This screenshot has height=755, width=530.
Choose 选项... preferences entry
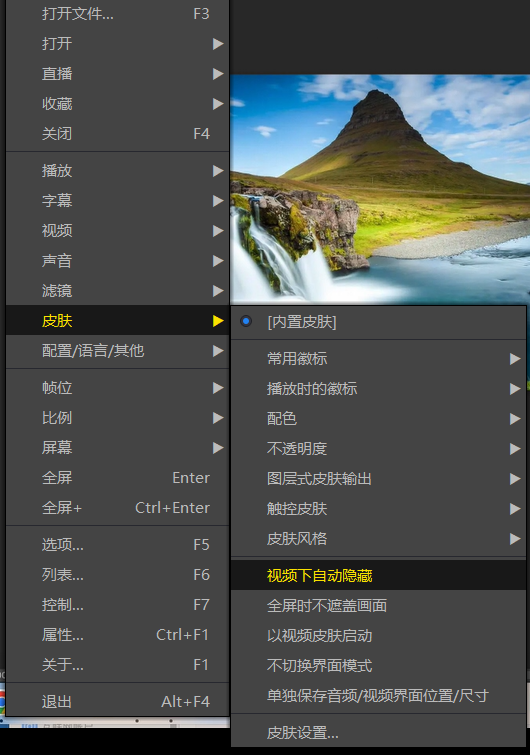point(117,545)
